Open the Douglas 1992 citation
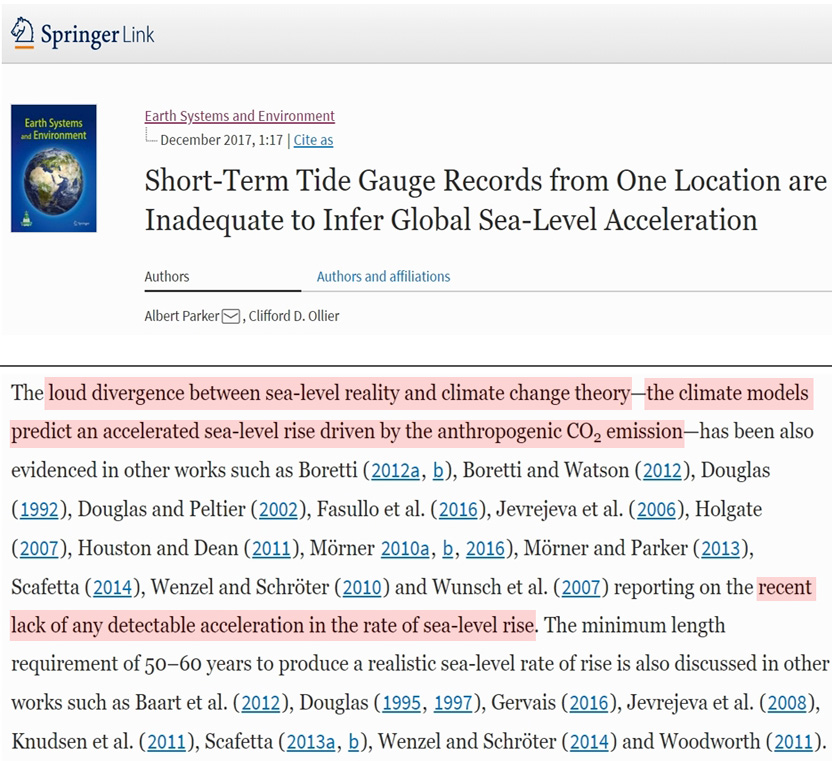This screenshot has width=832, height=761. (39, 509)
